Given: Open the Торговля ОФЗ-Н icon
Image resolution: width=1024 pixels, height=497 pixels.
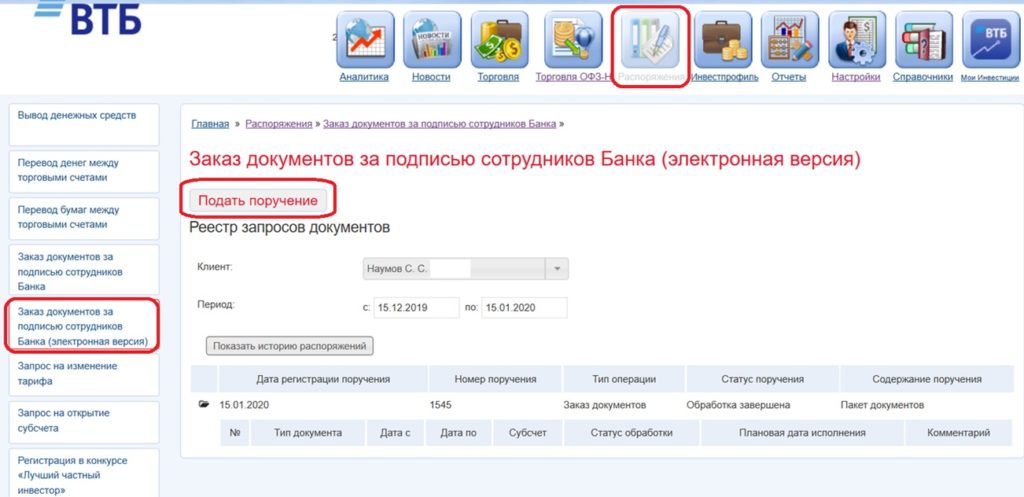Looking at the screenshot, I should 573,39.
